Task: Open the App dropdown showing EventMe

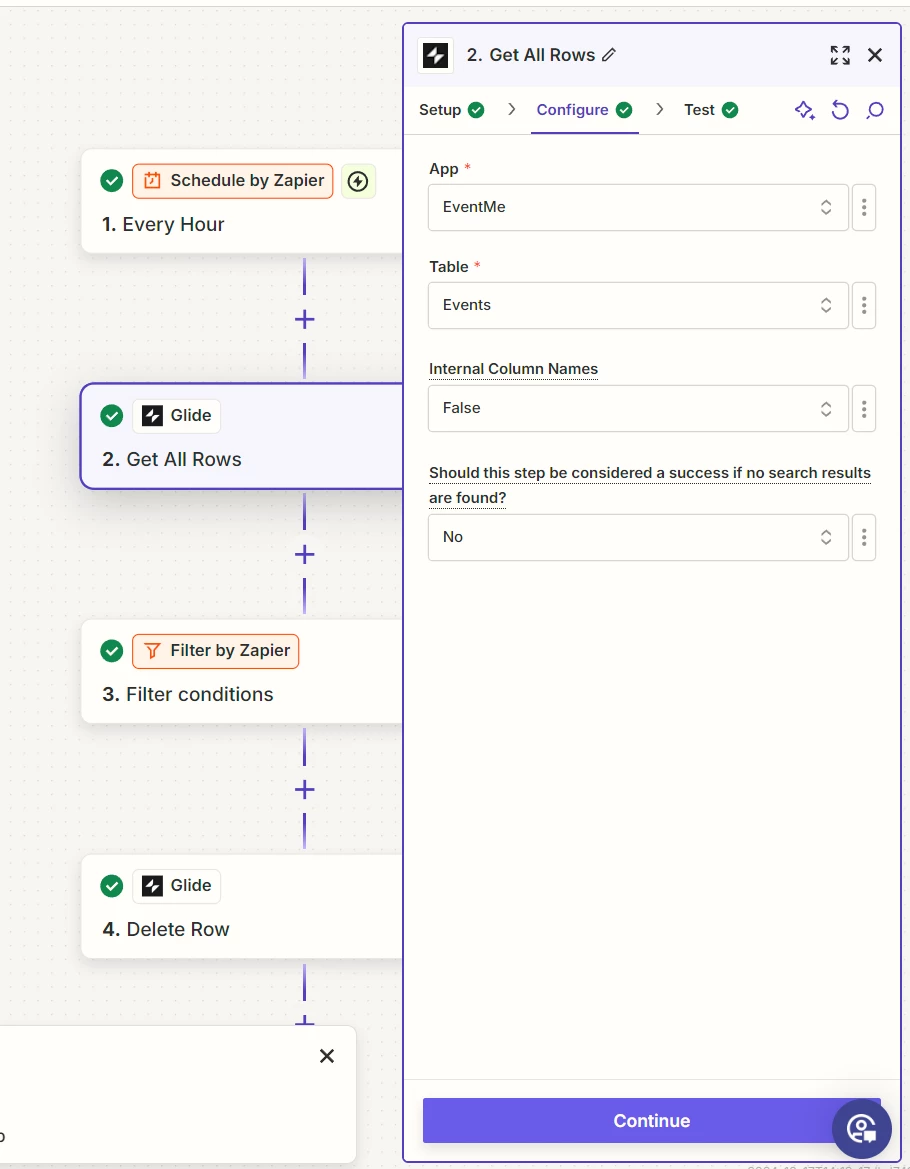Action: tap(638, 207)
